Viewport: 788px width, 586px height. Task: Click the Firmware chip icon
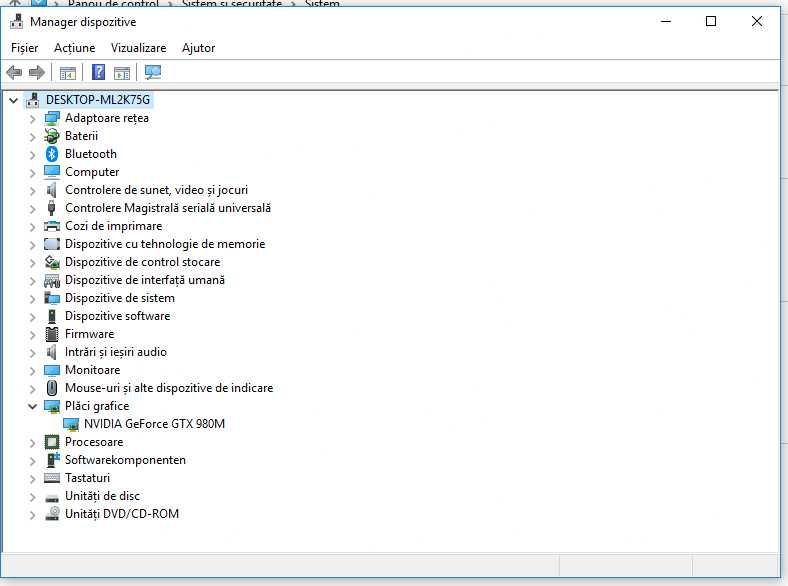click(x=52, y=334)
